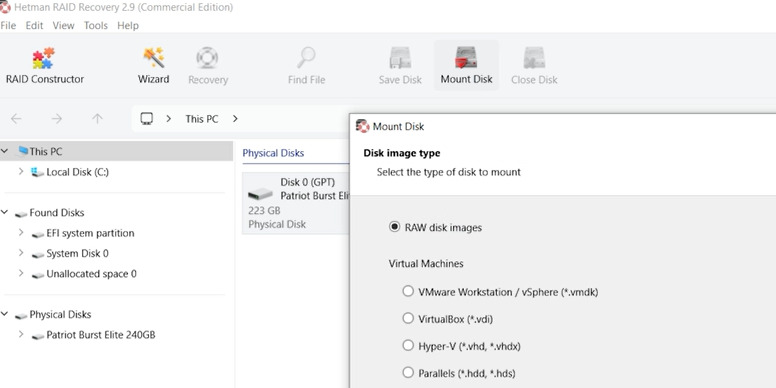Go up one level with up arrow
This screenshot has height=388, width=776.
point(97,119)
